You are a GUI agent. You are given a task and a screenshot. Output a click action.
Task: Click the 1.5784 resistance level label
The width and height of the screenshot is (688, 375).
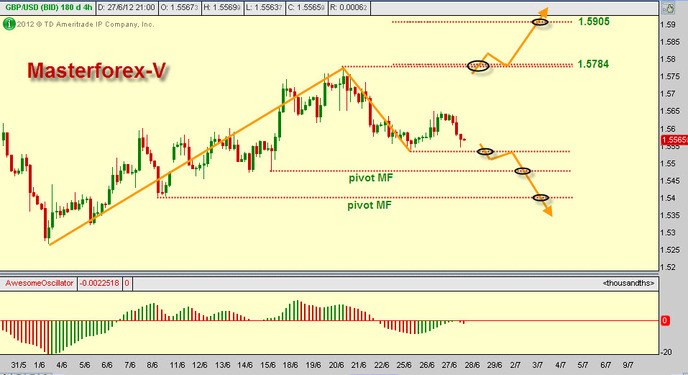tap(593, 64)
